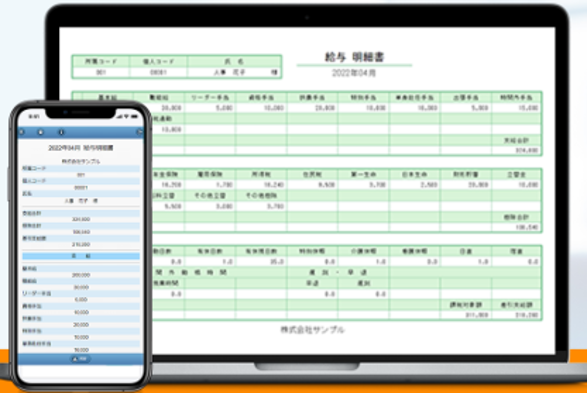Click 所得税 column header on laptop
587x393 pixels.
click(x=261, y=174)
